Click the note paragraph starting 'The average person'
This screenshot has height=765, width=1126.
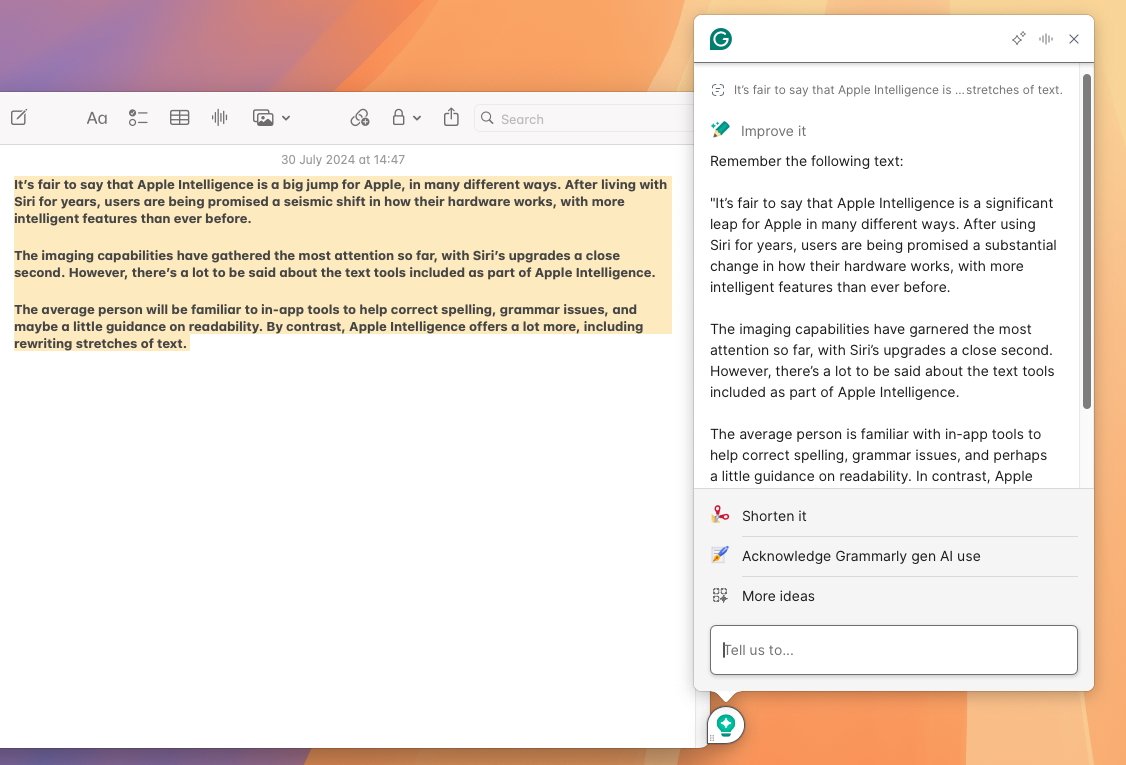click(x=328, y=326)
